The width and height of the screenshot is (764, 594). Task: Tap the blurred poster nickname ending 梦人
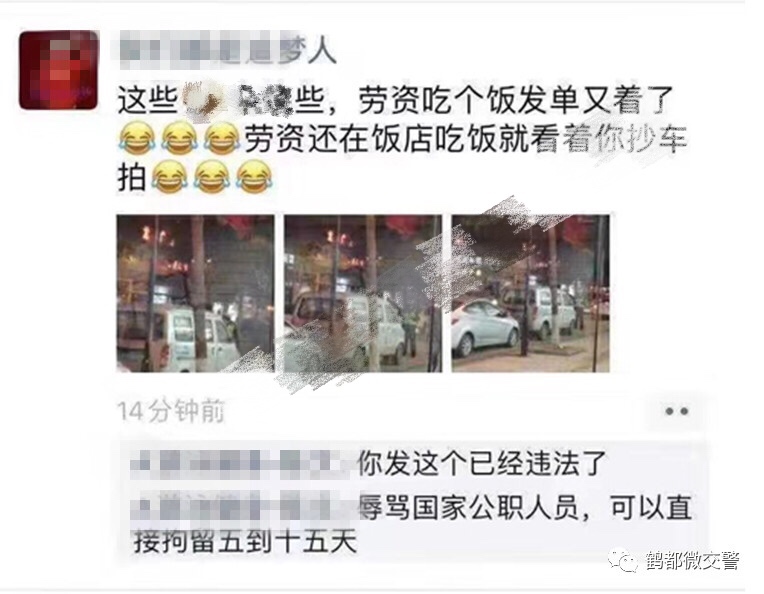pos(228,50)
